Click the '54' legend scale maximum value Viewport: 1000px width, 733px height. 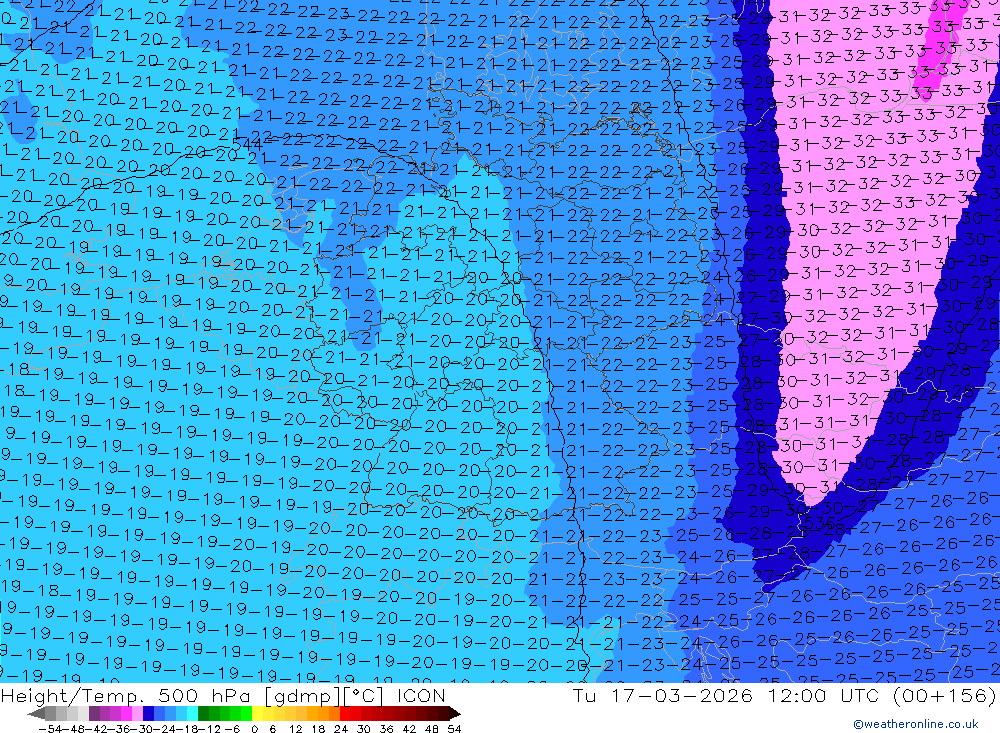pos(454,729)
